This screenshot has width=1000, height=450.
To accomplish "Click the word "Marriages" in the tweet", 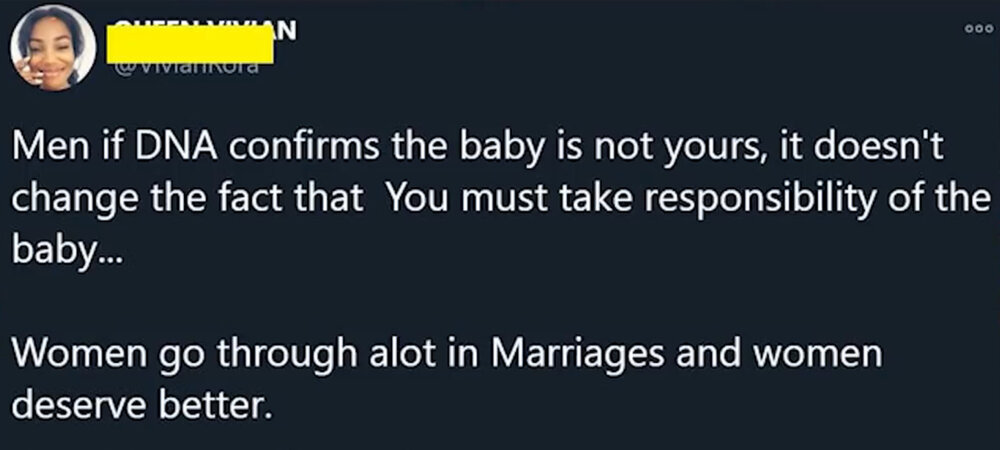I will [579, 356].
